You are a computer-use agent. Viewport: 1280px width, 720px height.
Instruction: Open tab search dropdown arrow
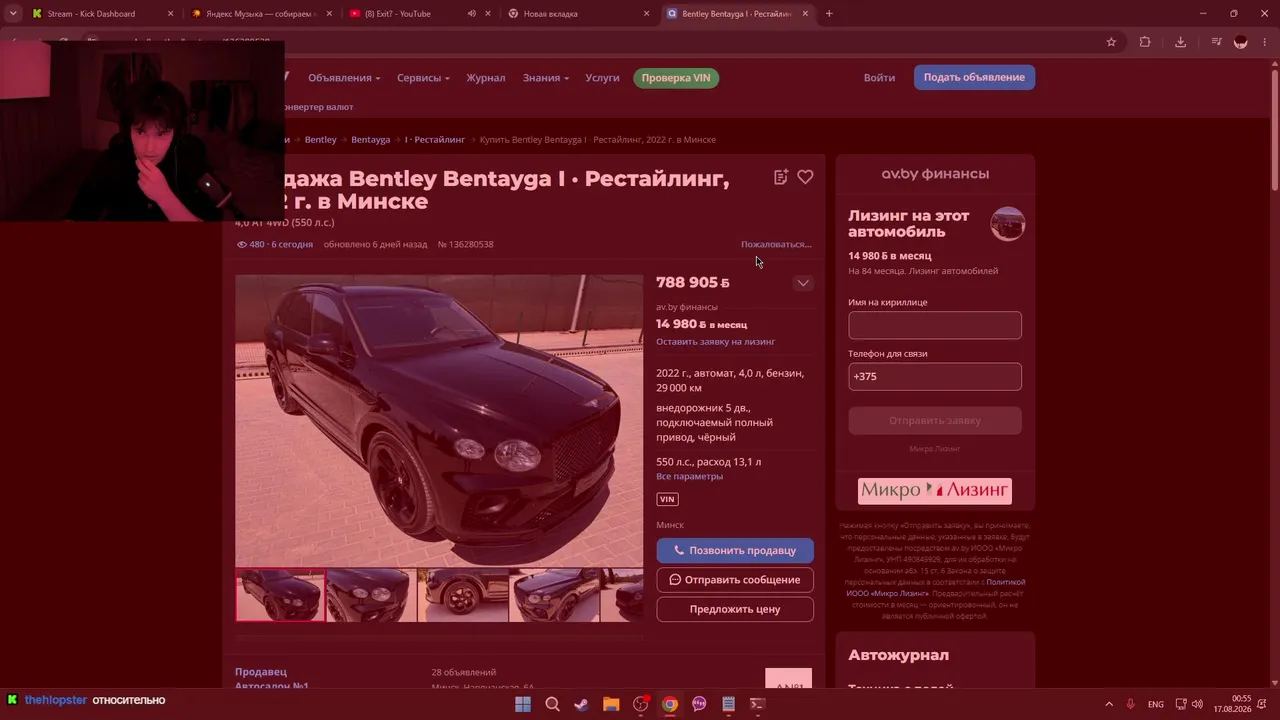point(13,14)
